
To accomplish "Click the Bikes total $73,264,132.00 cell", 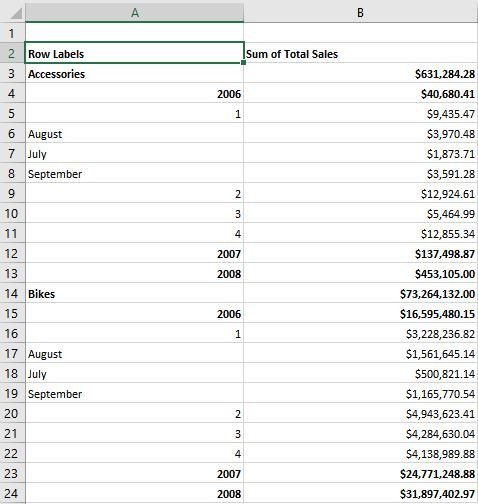I will 360,293.
